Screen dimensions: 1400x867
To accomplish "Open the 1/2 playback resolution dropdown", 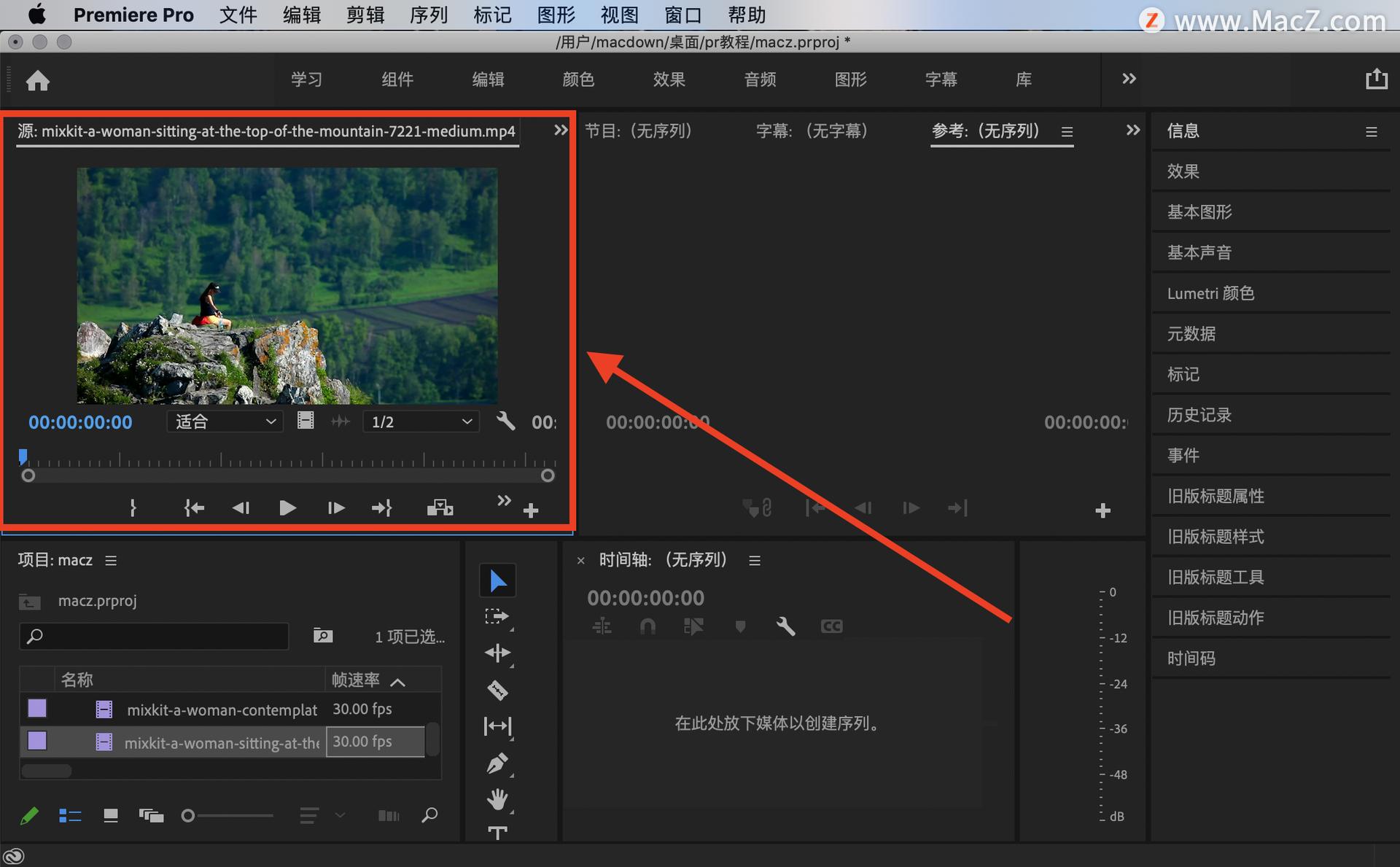I will point(421,421).
